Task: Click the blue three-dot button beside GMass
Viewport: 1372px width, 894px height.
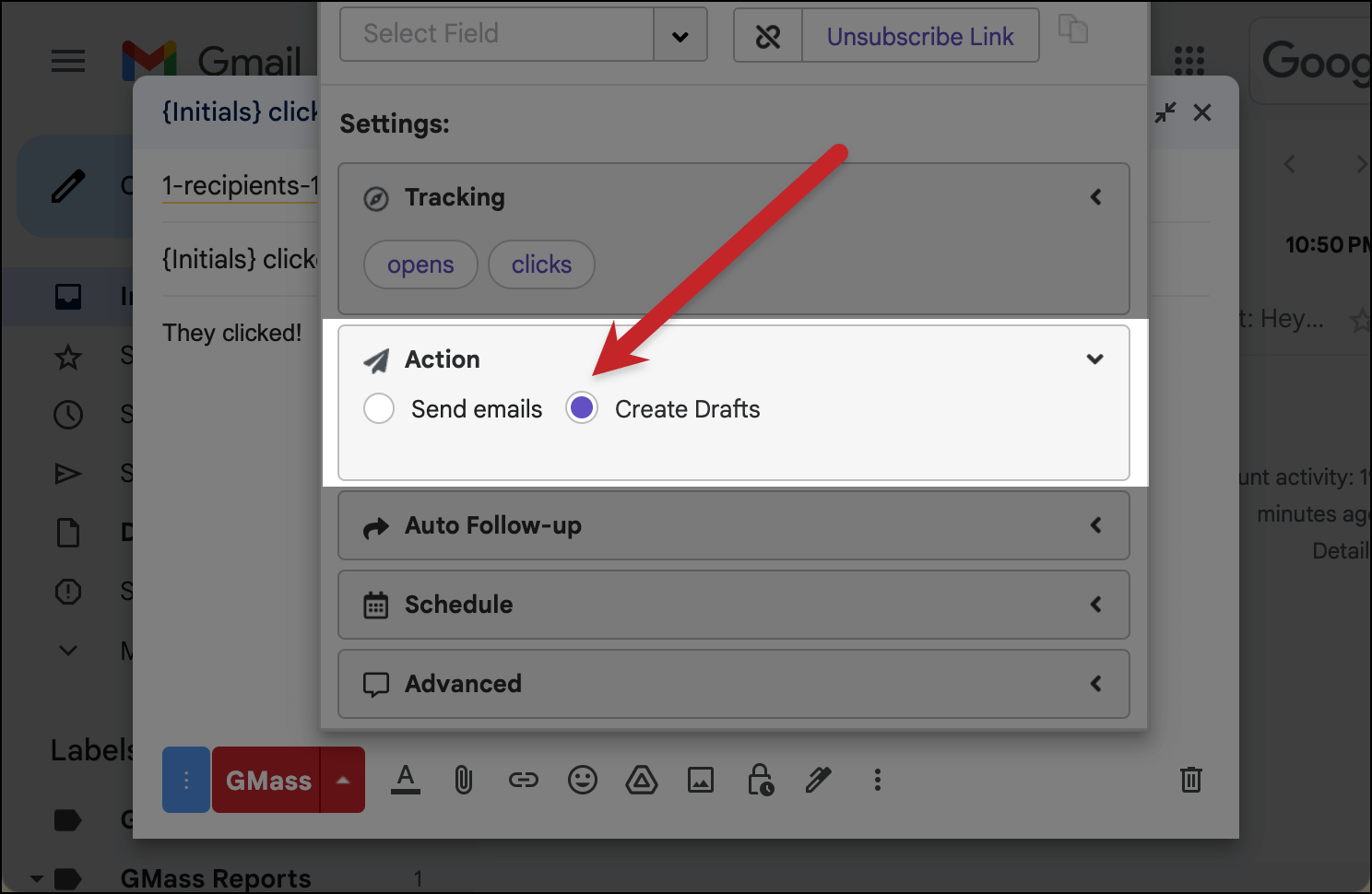Action: [186, 780]
